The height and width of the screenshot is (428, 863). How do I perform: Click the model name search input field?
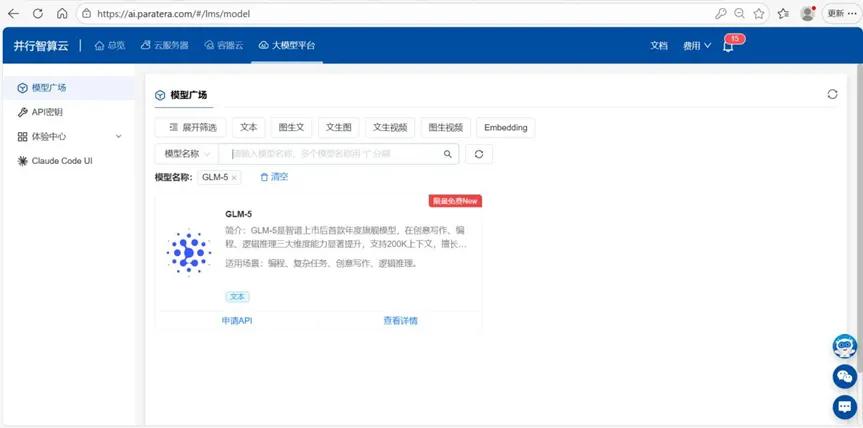pyautogui.click(x=330, y=154)
